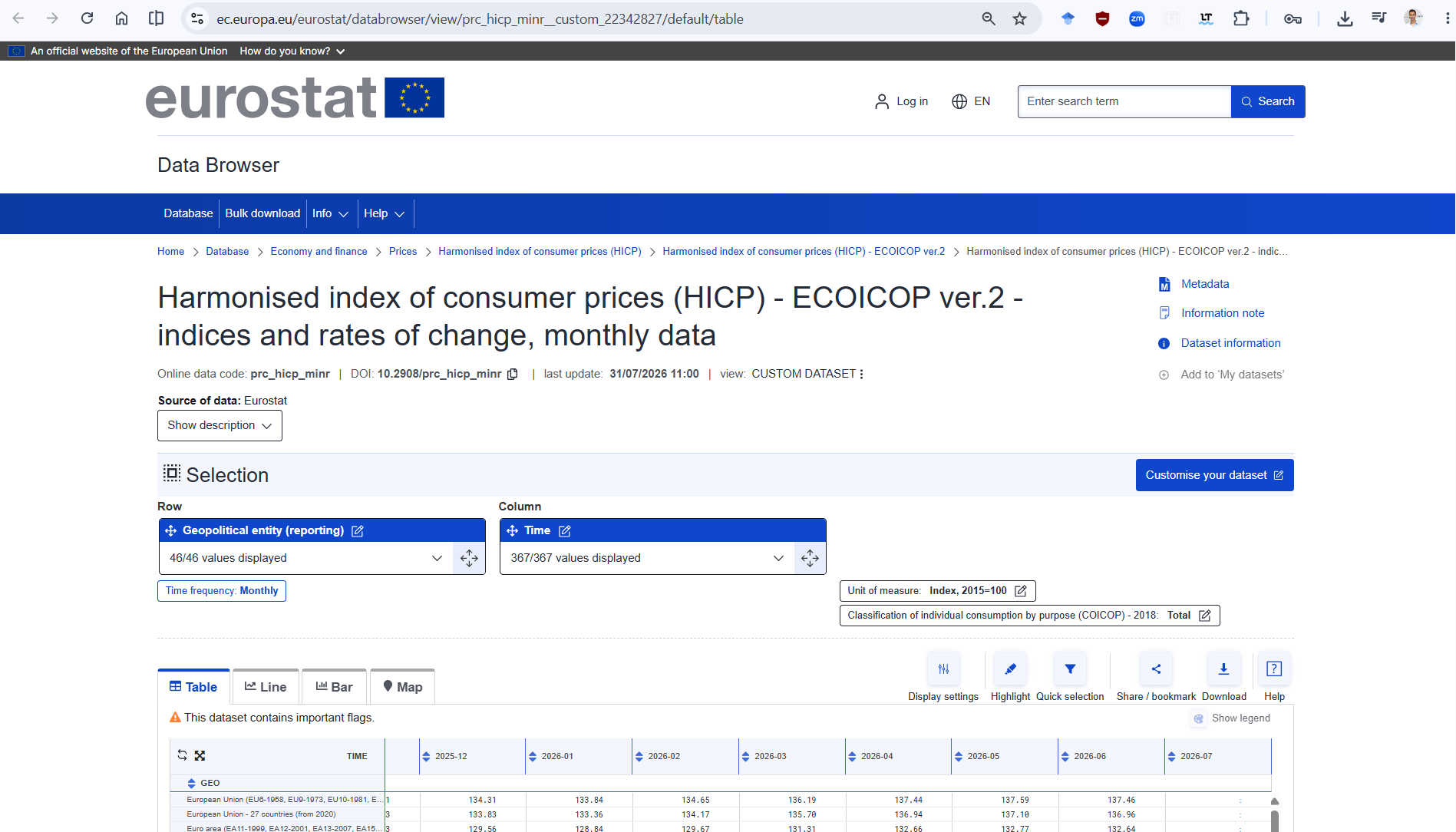This screenshot has width=1456, height=832.
Task: Switch to the Table tab
Action: pos(193,687)
